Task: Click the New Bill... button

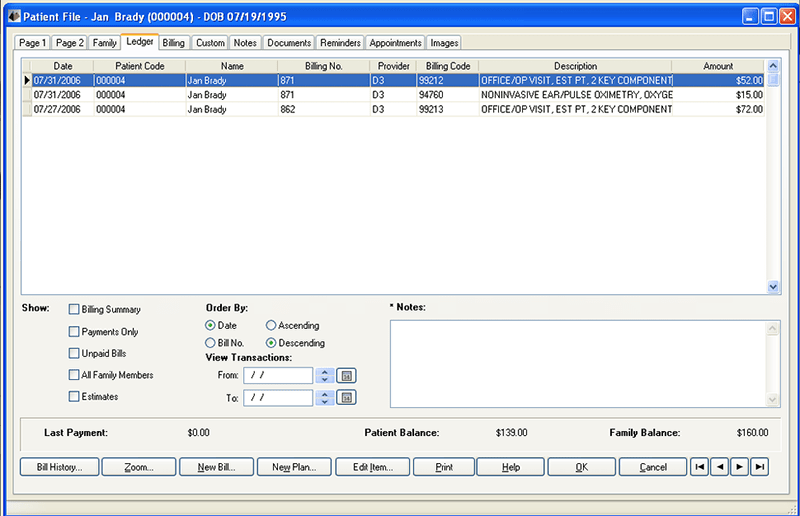Action: [216, 467]
